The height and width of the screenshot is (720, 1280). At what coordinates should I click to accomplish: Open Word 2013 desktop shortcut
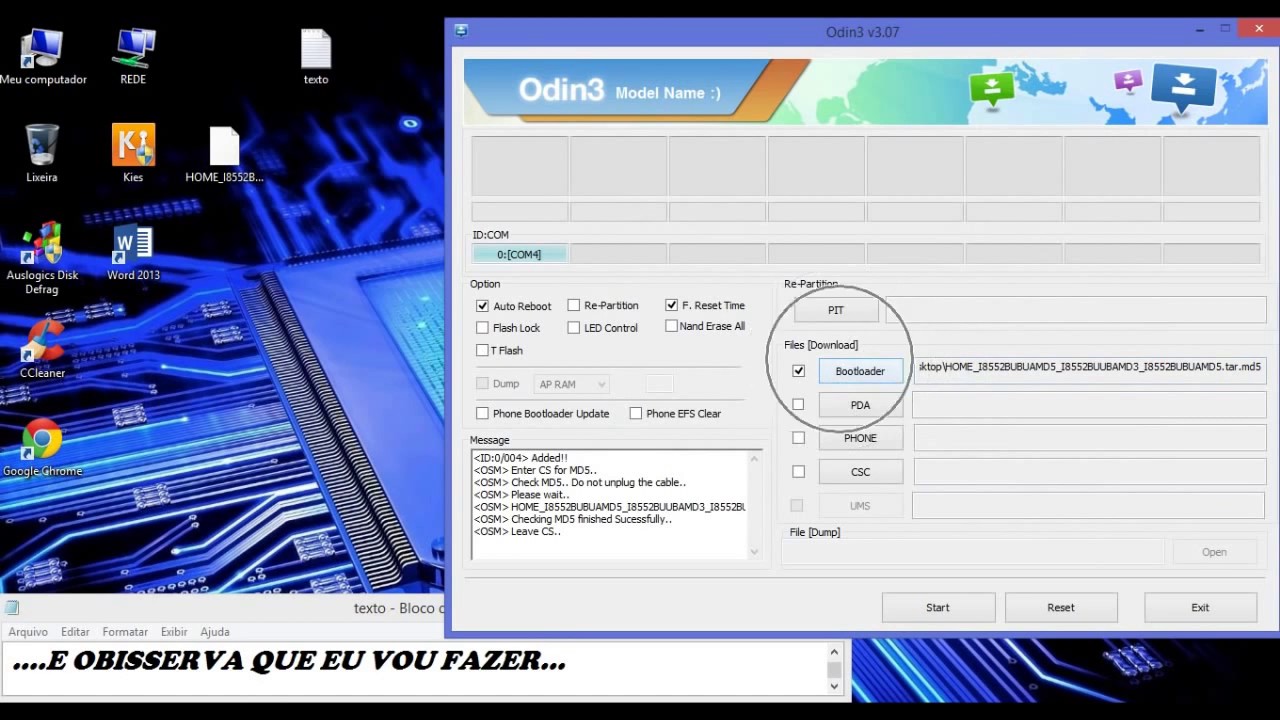tap(133, 252)
